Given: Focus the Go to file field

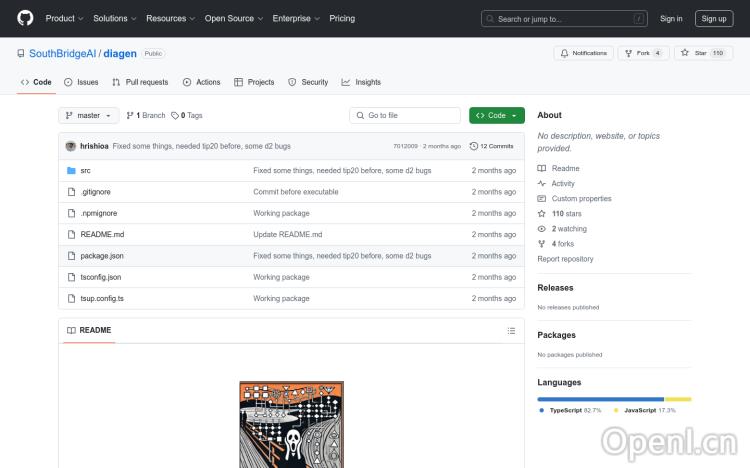Looking at the screenshot, I should [x=404, y=115].
